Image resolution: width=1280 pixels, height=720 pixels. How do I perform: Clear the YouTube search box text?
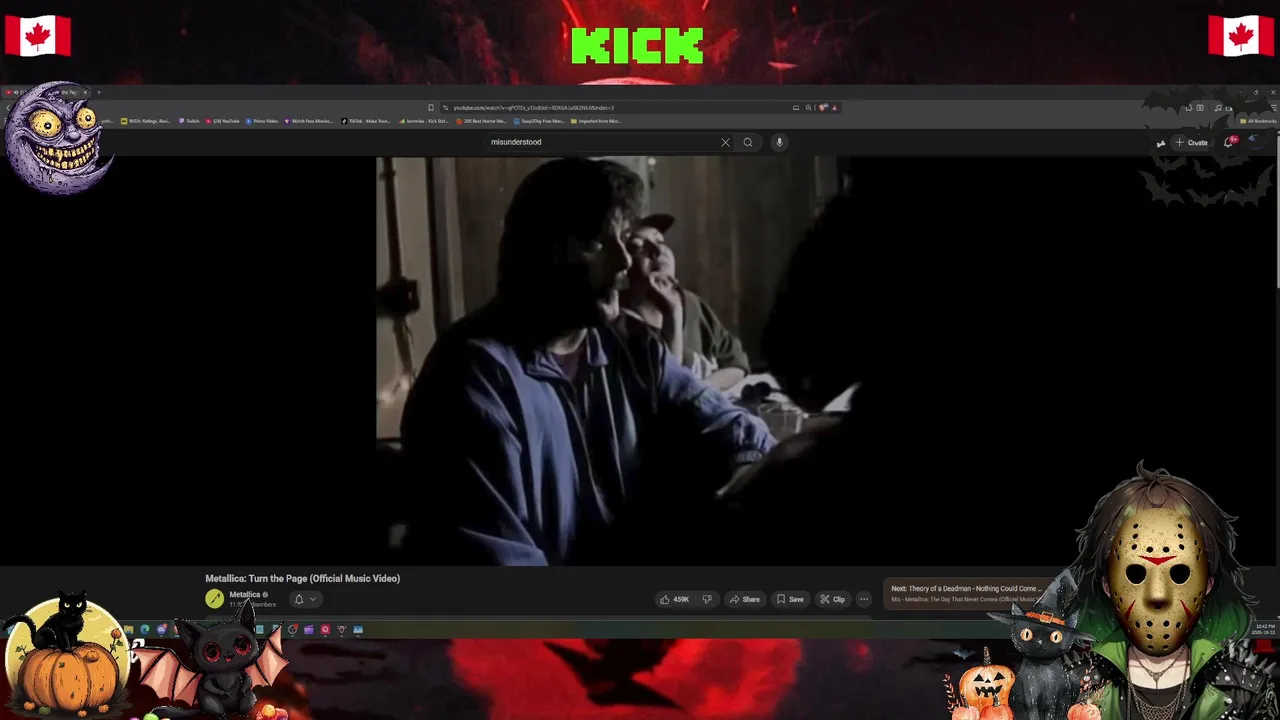click(x=725, y=142)
